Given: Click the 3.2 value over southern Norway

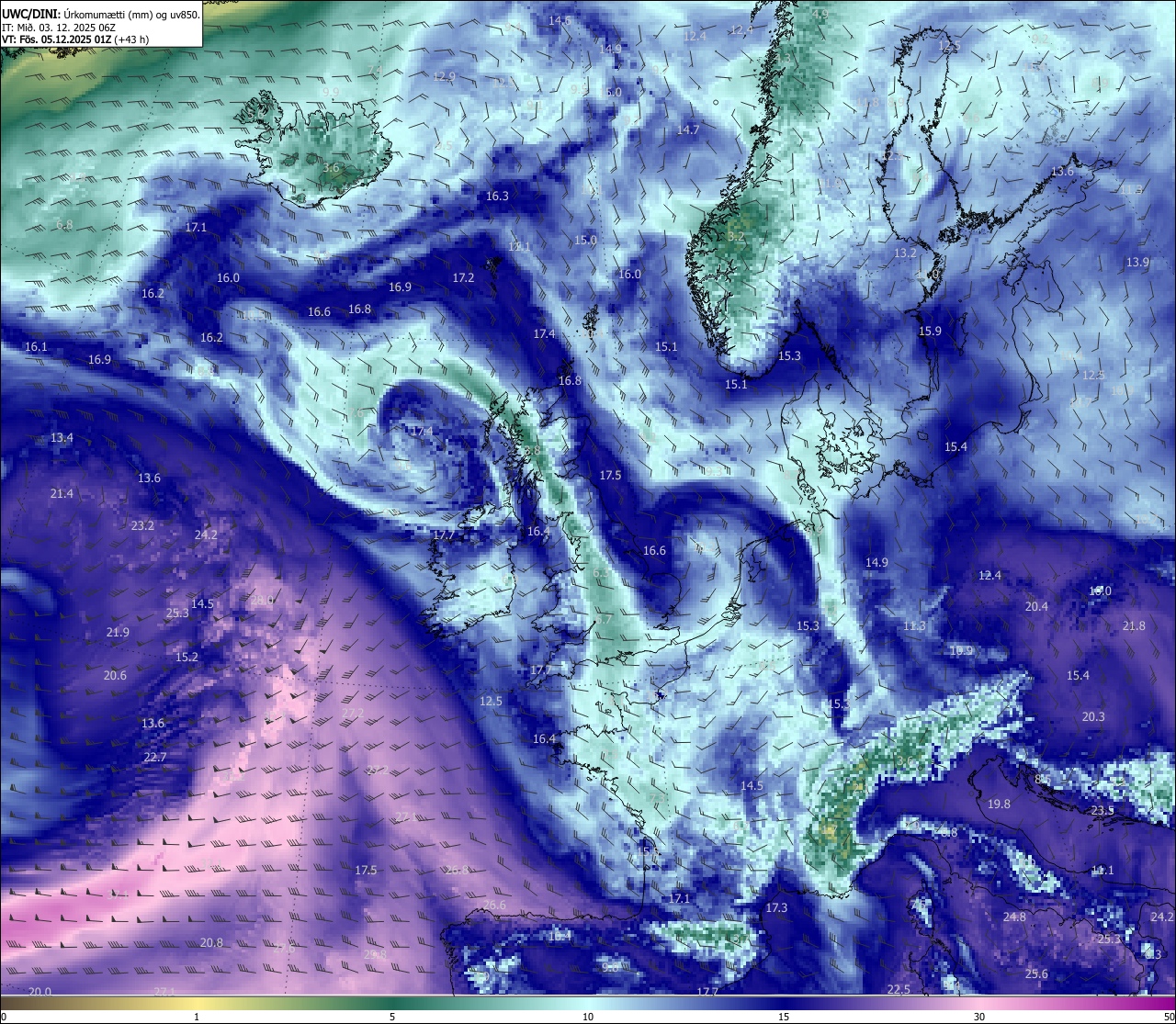Looking at the screenshot, I should click(736, 236).
